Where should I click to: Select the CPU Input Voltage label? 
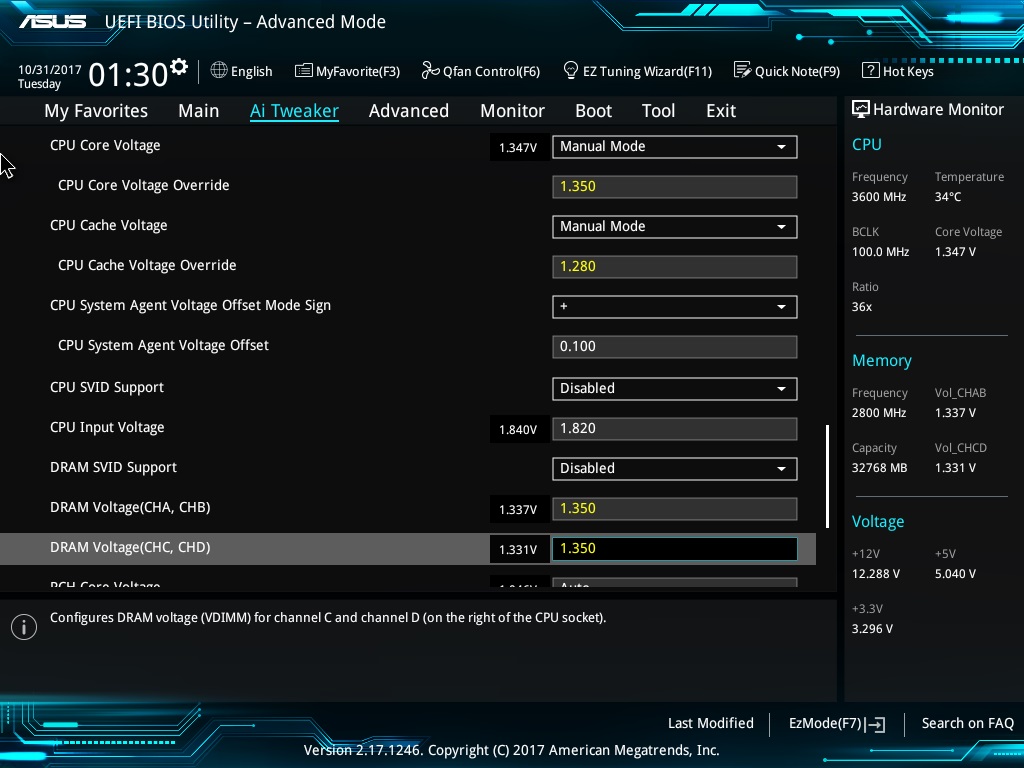click(x=107, y=427)
